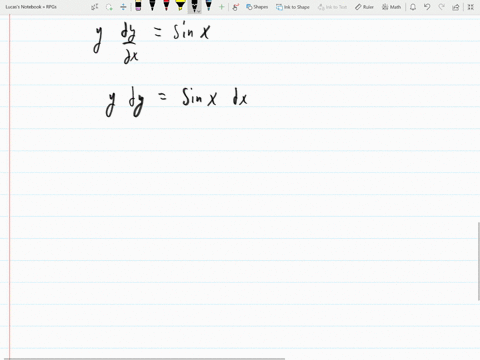Activate the Lasso Select tool

[x=109, y=7]
